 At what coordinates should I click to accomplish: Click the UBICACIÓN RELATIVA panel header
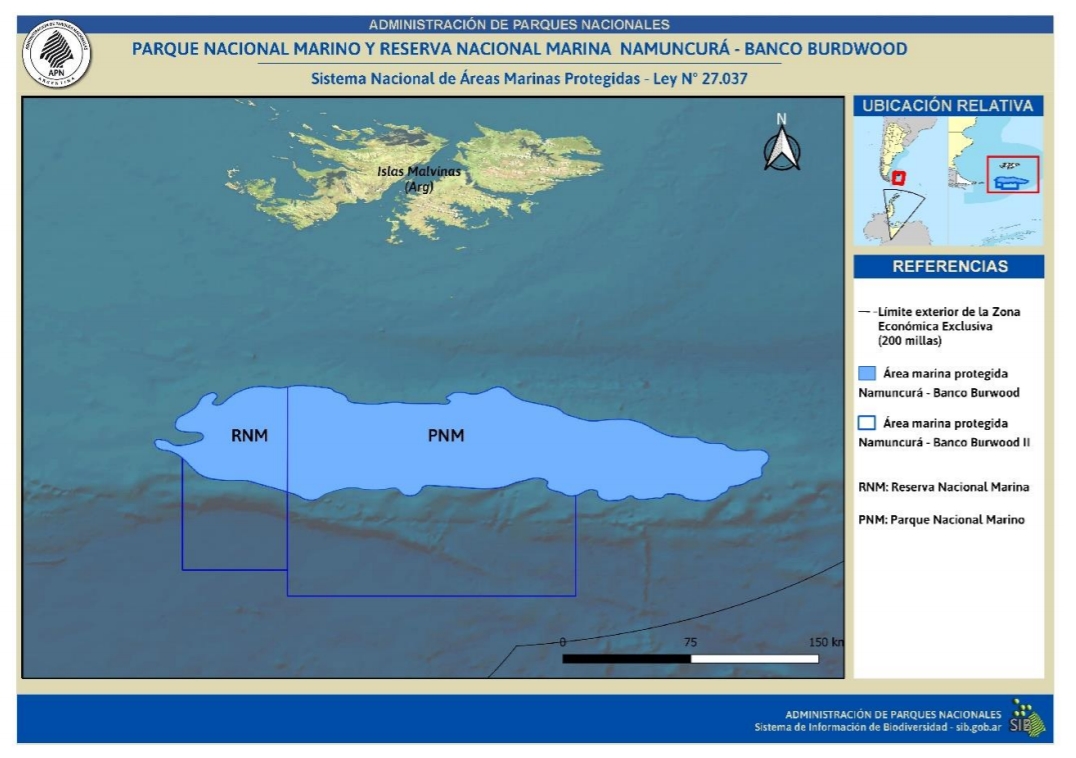coord(948,106)
